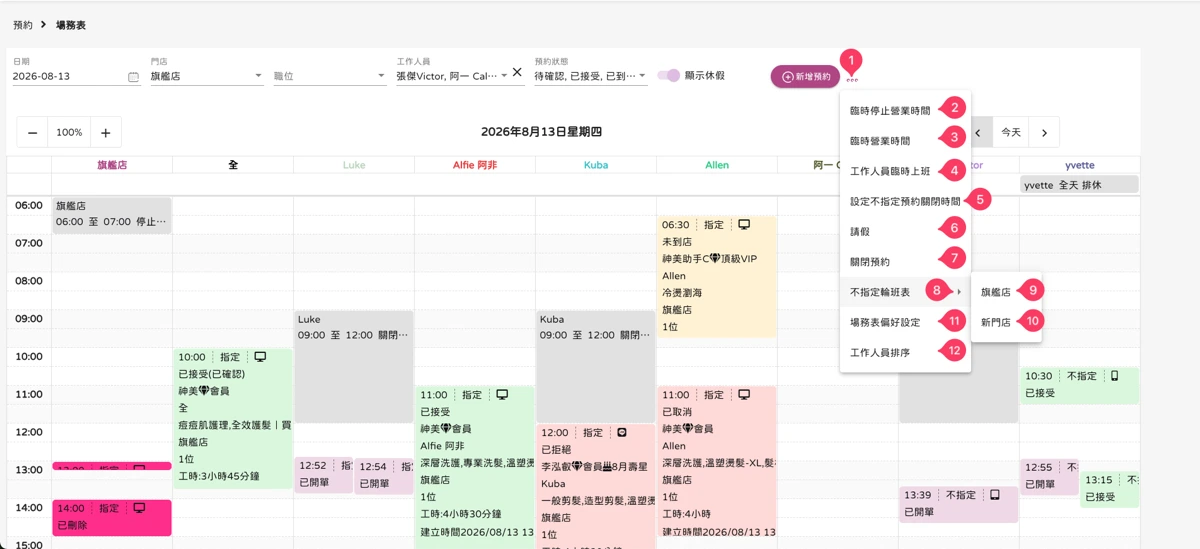Open the 職位 dropdown
The width and height of the screenshot is (1200, 549).
[x=330, y=76]
